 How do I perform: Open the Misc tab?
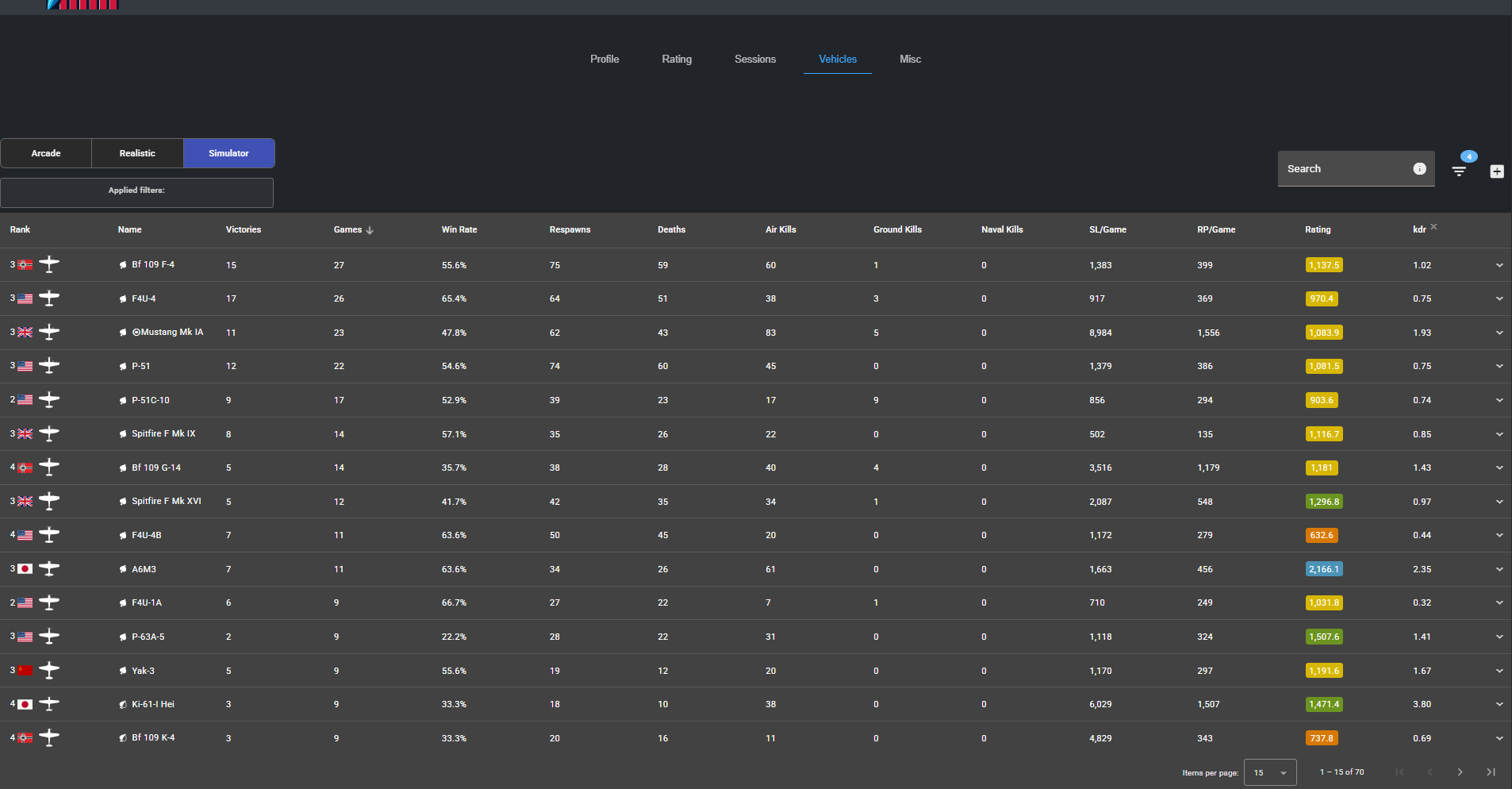point(910,60)
